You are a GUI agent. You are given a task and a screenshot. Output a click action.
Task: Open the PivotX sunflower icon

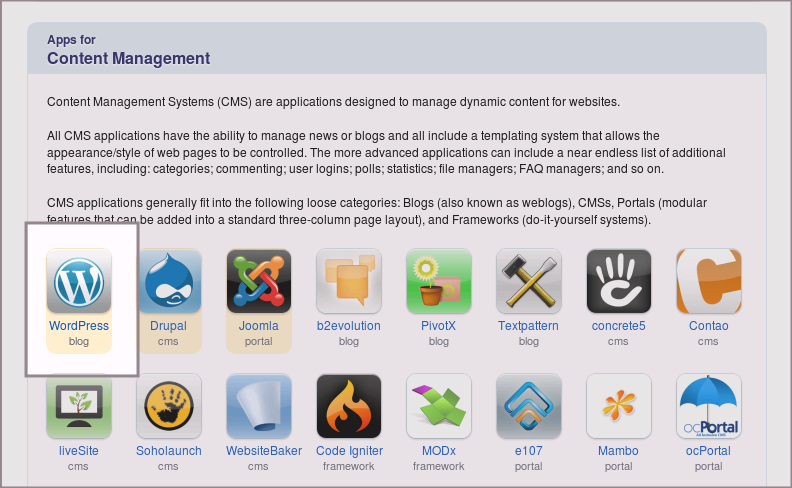(x=439, y=281)
